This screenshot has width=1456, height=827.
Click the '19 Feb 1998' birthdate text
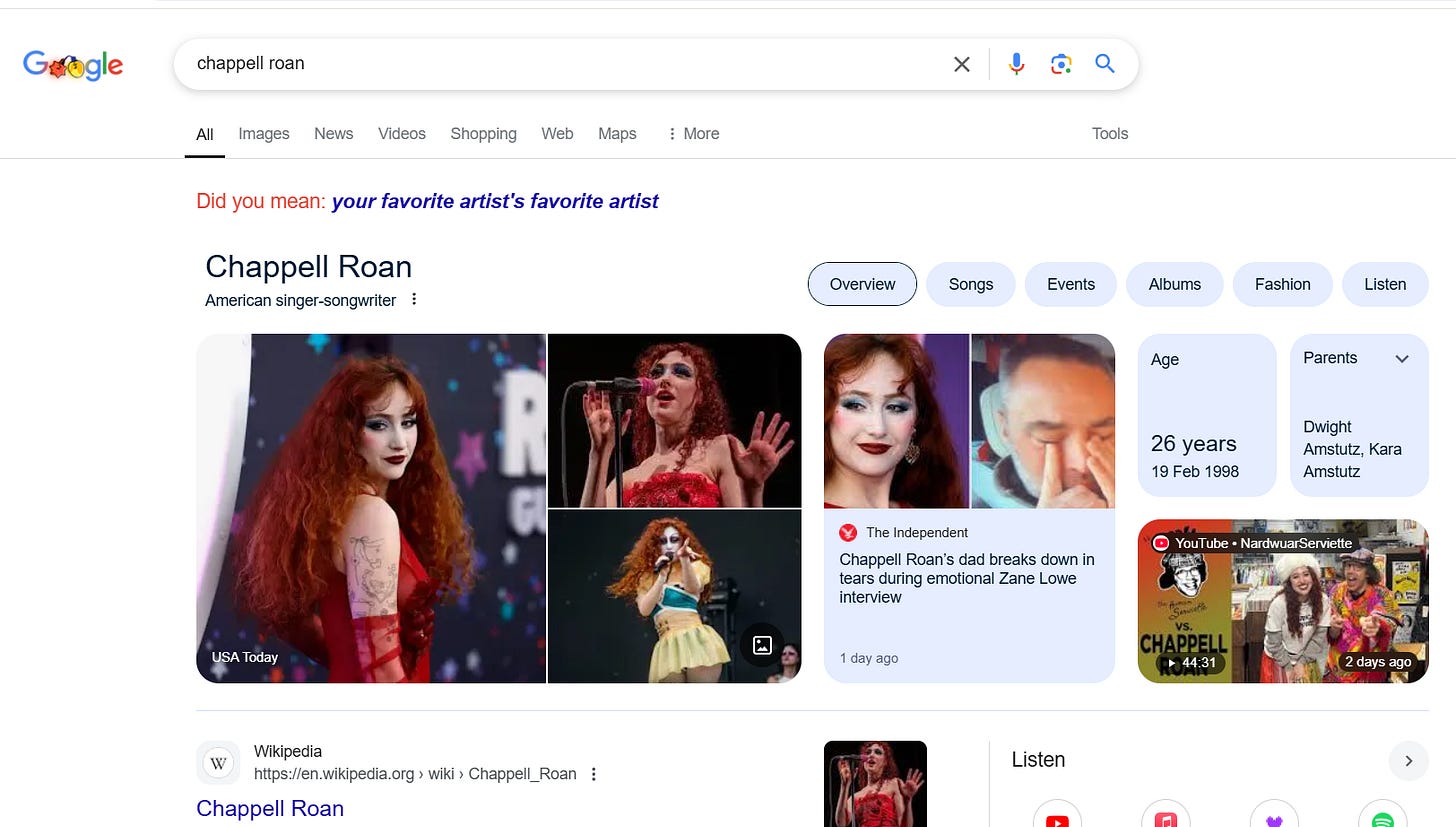[x=1195, y=471]
